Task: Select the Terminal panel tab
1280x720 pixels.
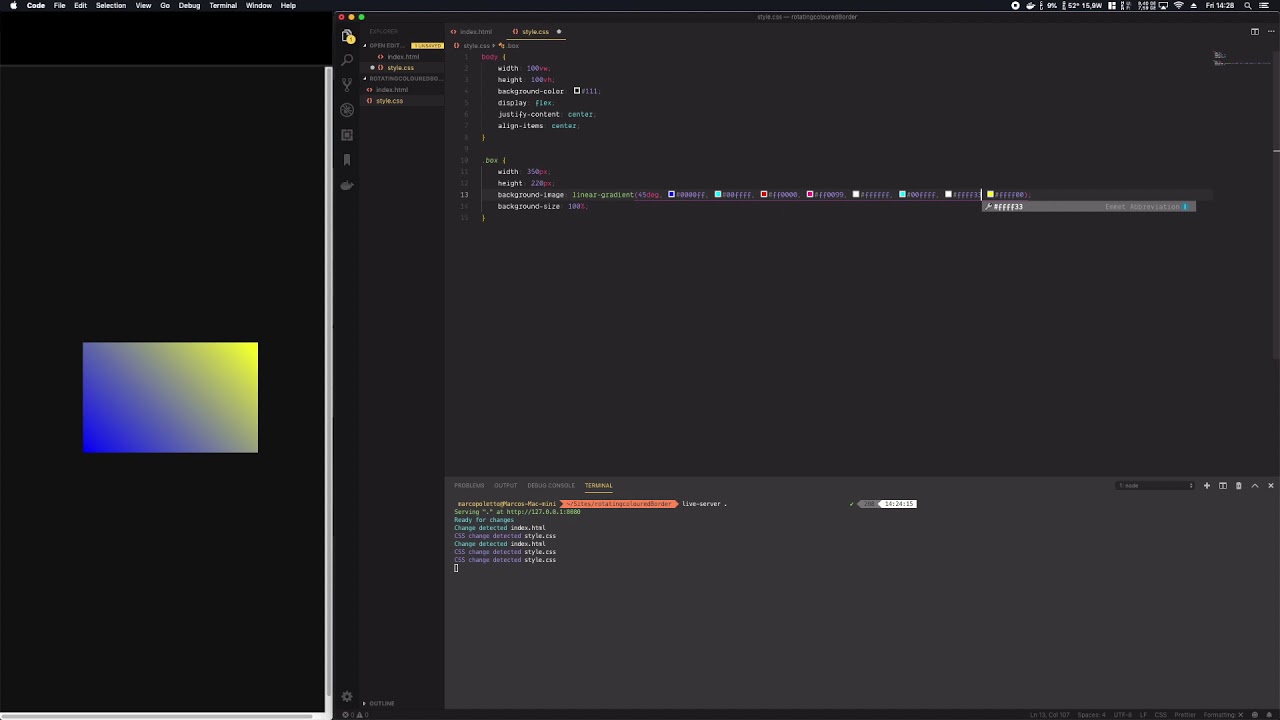Action: coord(599,486)
